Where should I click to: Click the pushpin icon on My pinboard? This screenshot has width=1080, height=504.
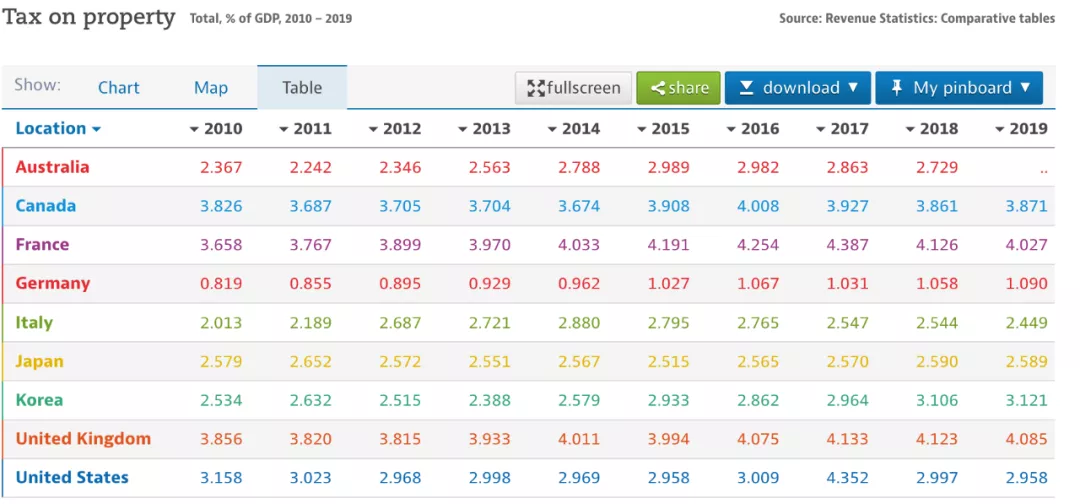(896, 88)
